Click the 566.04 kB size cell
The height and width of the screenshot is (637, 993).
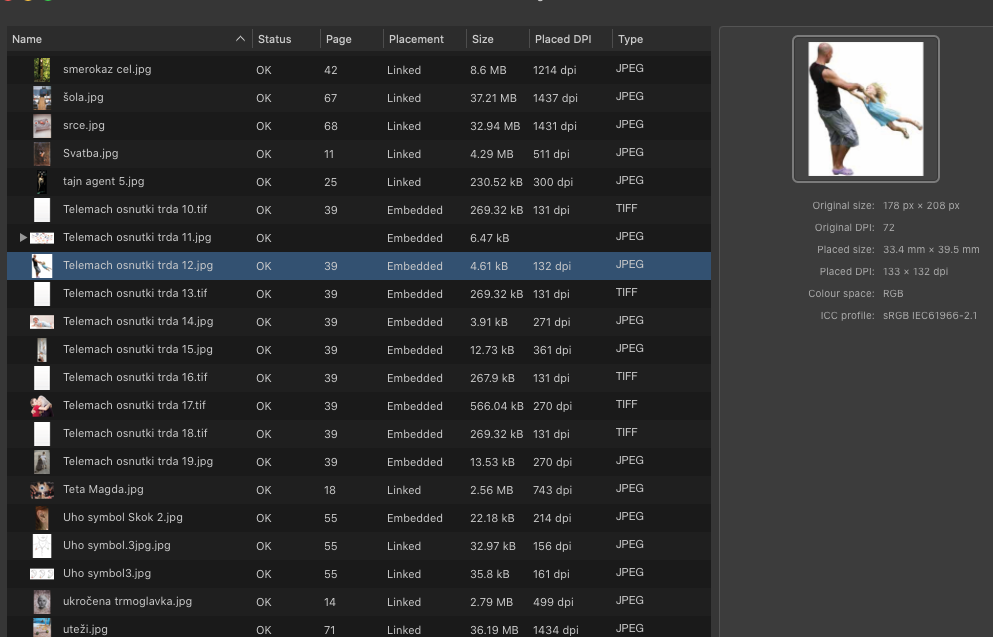(x=496, y=407)
